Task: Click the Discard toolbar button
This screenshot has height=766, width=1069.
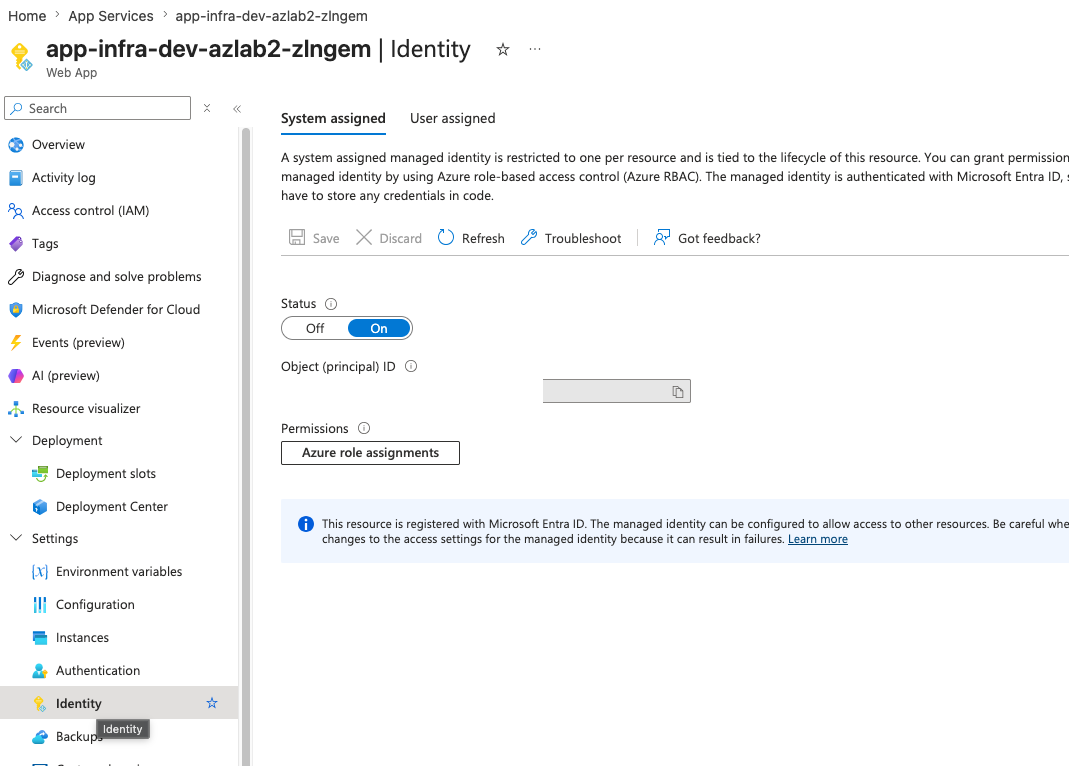Action: coord(389,238)
